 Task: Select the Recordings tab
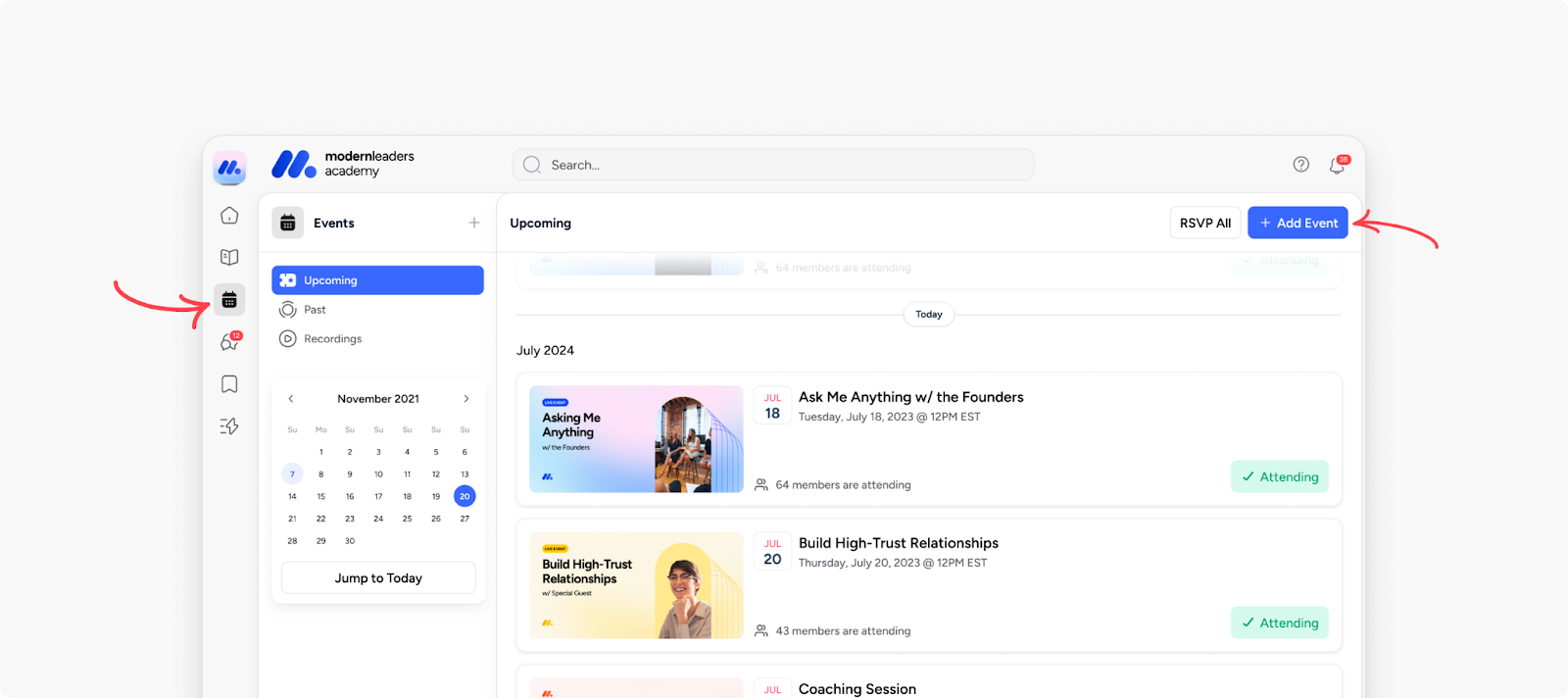coord(377,339)
